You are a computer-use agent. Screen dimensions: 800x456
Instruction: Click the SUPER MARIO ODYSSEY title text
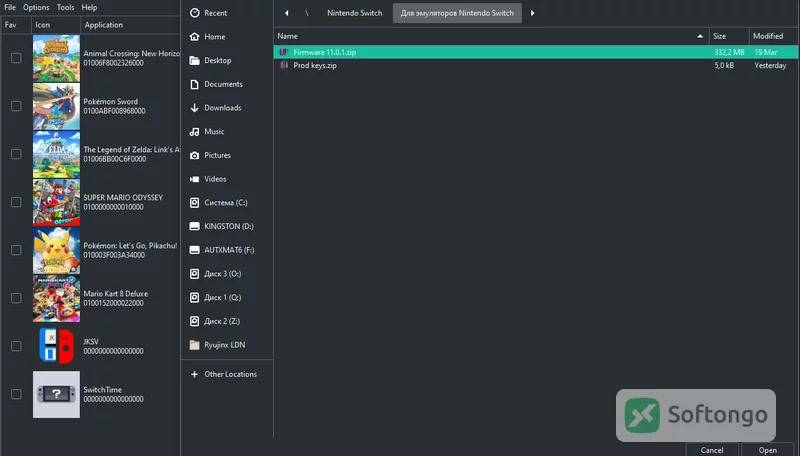tap(123, 197)
